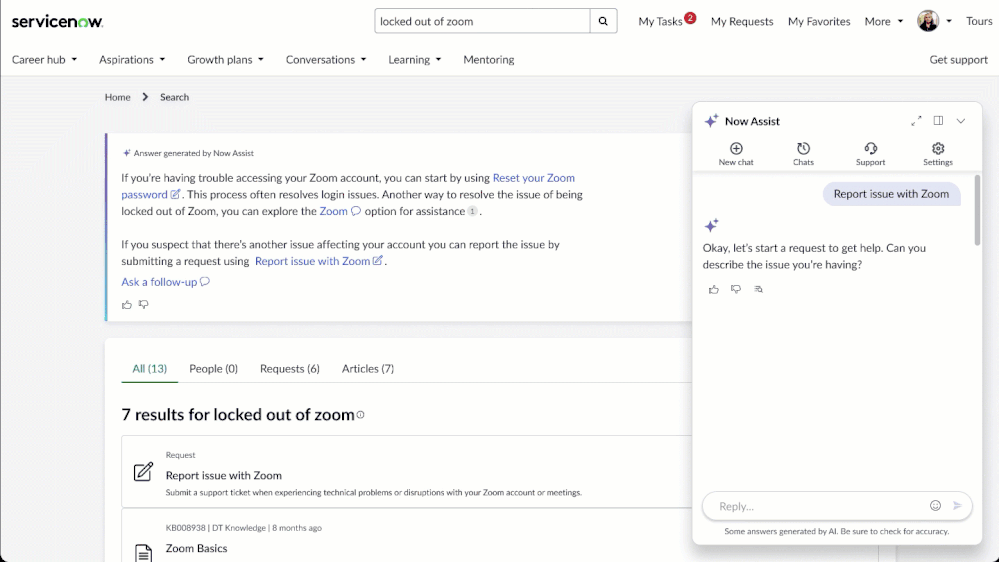Open emoji picker in reply box
The width and height of the screenshot is (999, 562).
coord(935,506)
